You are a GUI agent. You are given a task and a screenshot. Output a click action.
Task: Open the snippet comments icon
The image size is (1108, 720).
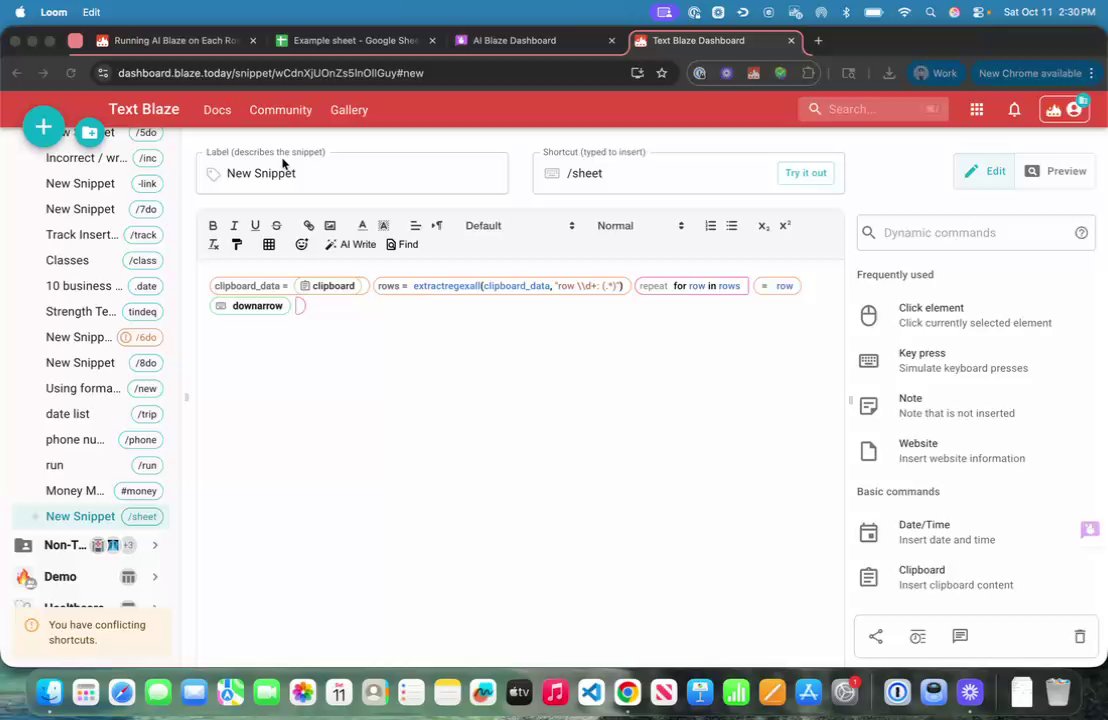(x=960, y=637)
